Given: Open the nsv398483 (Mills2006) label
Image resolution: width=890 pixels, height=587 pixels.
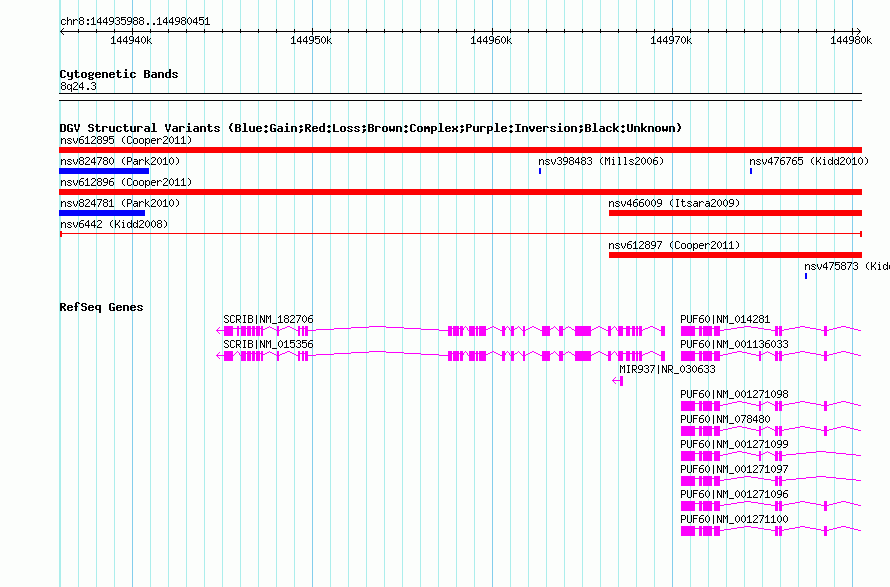Looking at the screenshot, I should (x=601, y=161).
